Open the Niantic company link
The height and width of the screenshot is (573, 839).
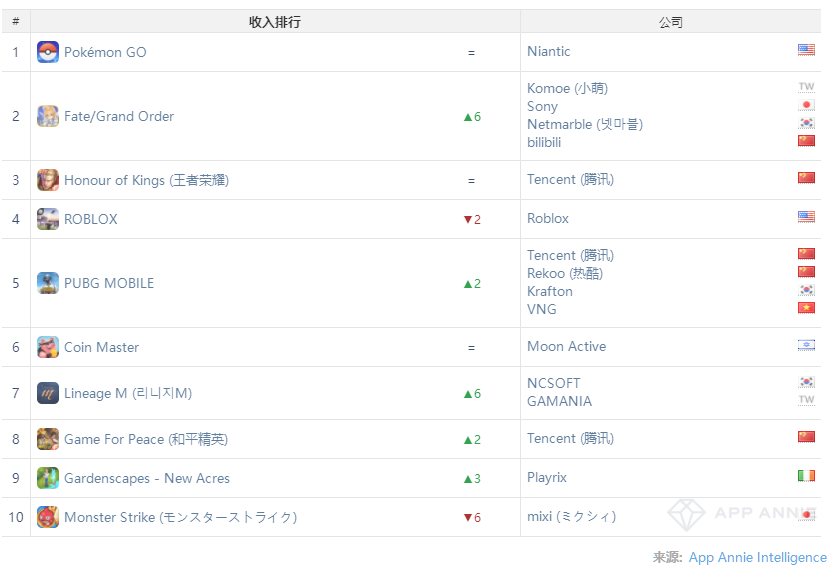click(x=549, y=51)
